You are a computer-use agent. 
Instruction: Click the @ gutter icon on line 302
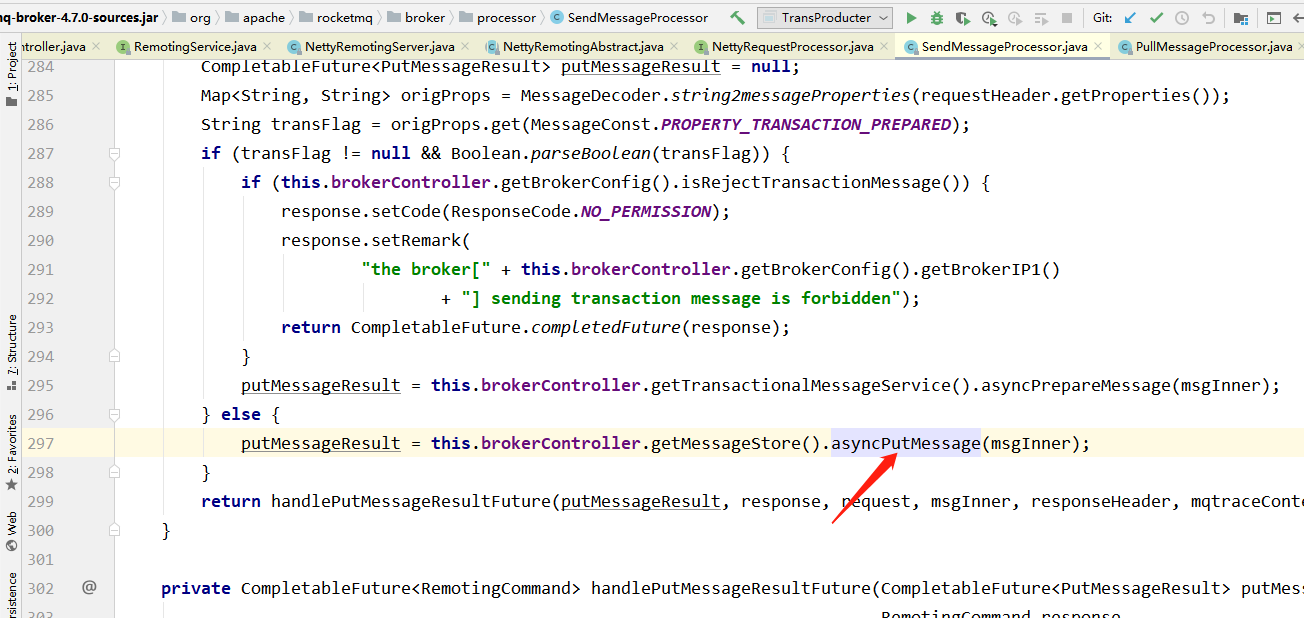[x=89, y=588]
